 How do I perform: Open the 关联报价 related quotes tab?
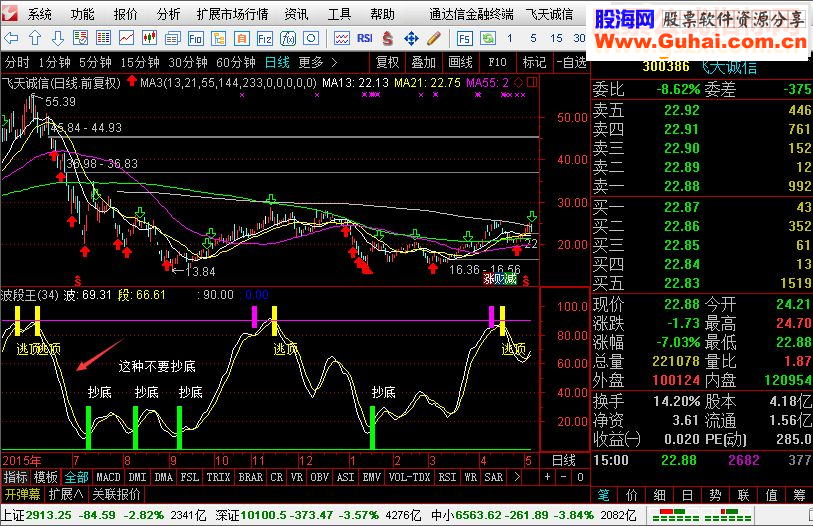coord(116,494)
